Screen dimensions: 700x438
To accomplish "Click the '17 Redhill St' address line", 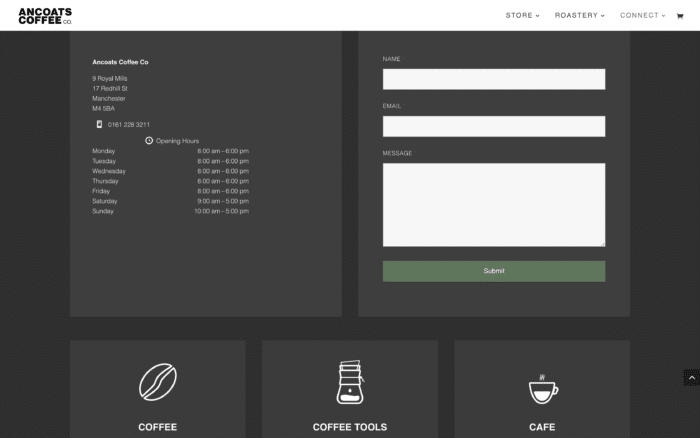I will tap(110, 88).
